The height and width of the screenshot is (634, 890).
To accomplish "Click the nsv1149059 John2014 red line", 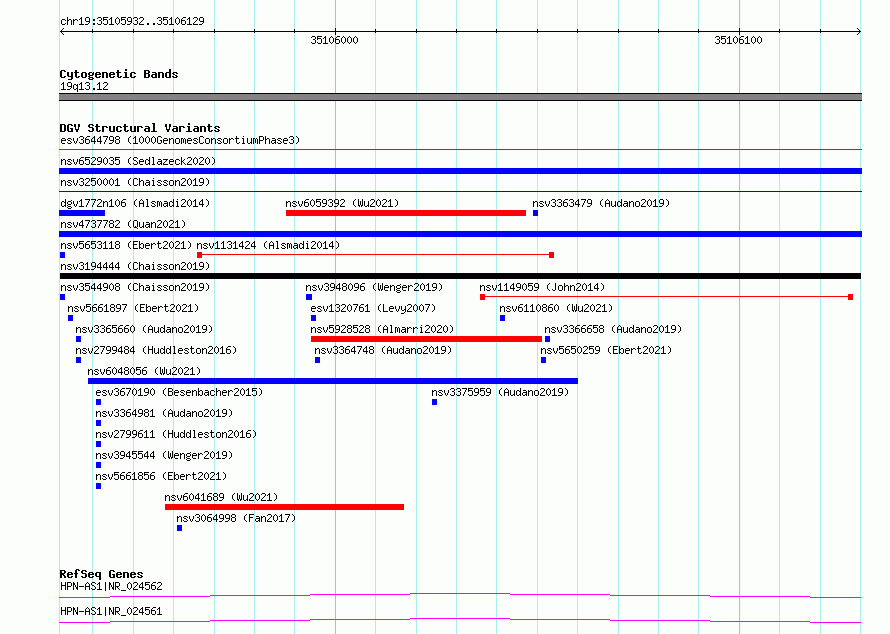I will point(666,297).
